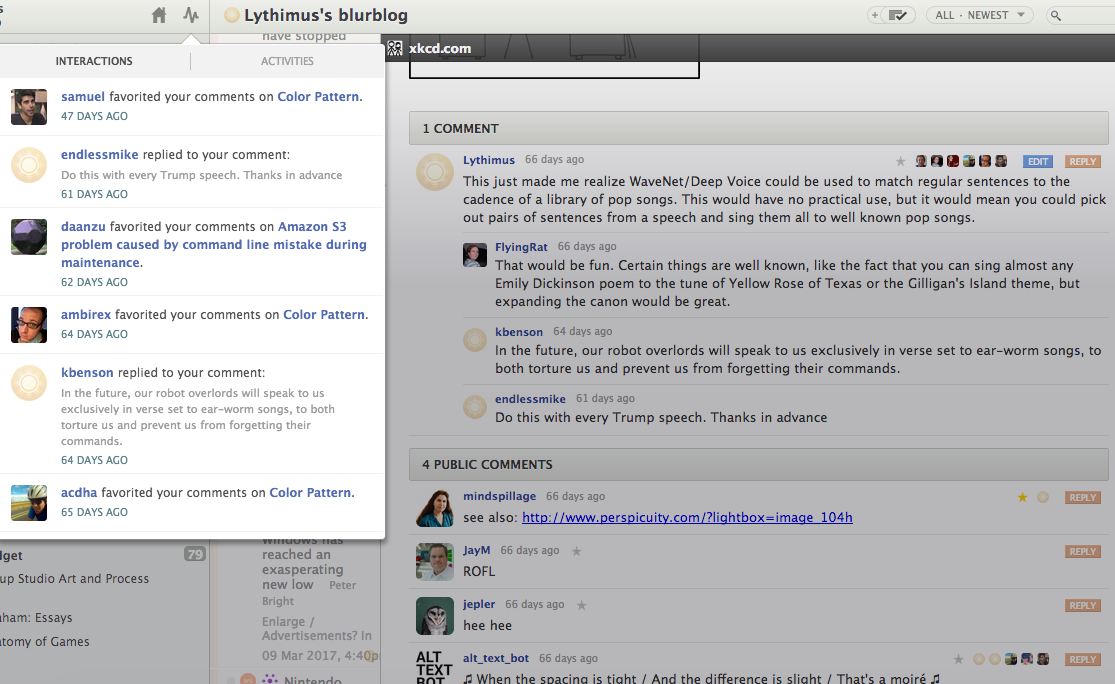Open jepler username link

(479, 604)
